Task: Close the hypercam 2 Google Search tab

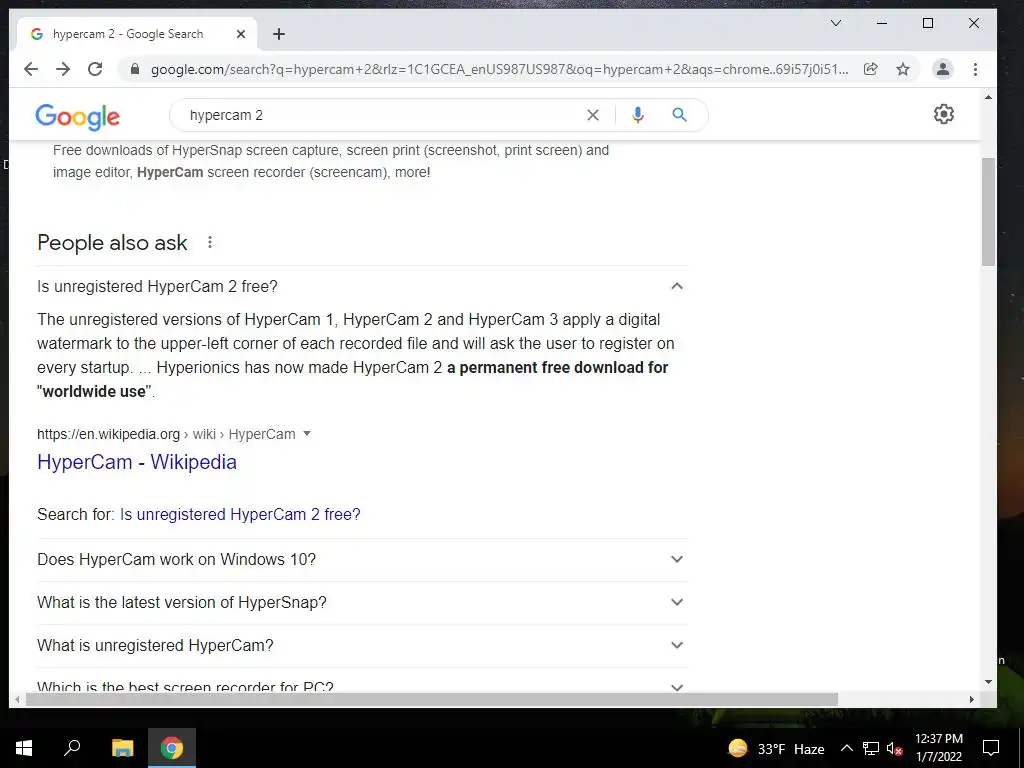Action: (x=241, y=34)
